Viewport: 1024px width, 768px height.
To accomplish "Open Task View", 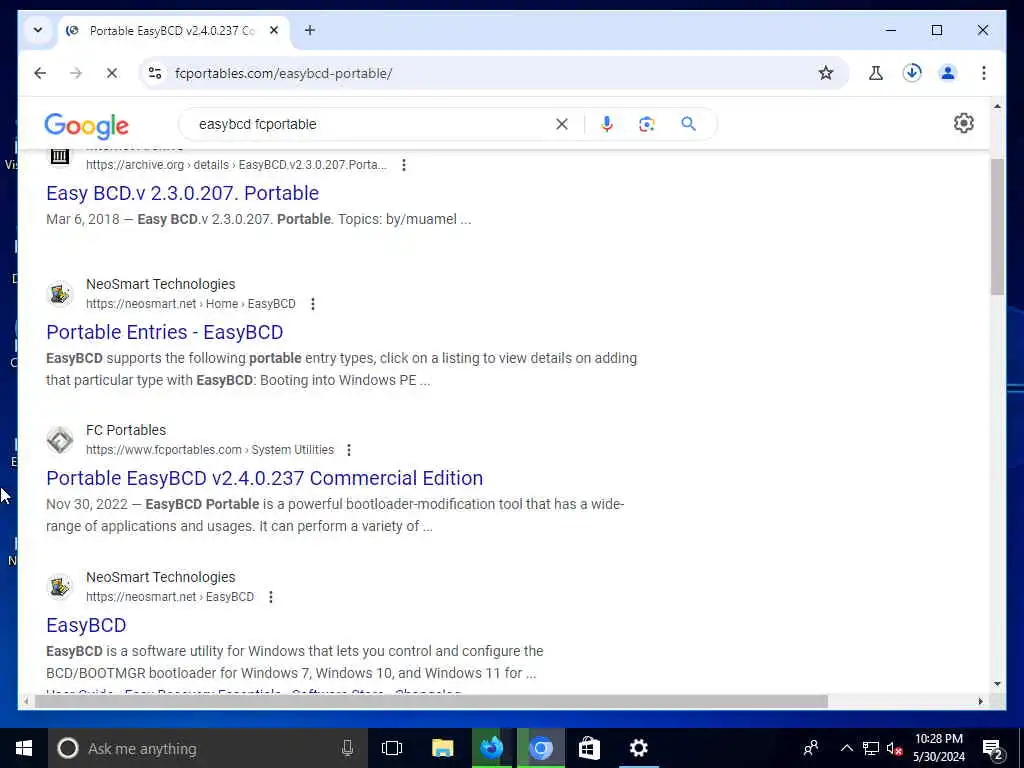I will (x=392, y=748).
